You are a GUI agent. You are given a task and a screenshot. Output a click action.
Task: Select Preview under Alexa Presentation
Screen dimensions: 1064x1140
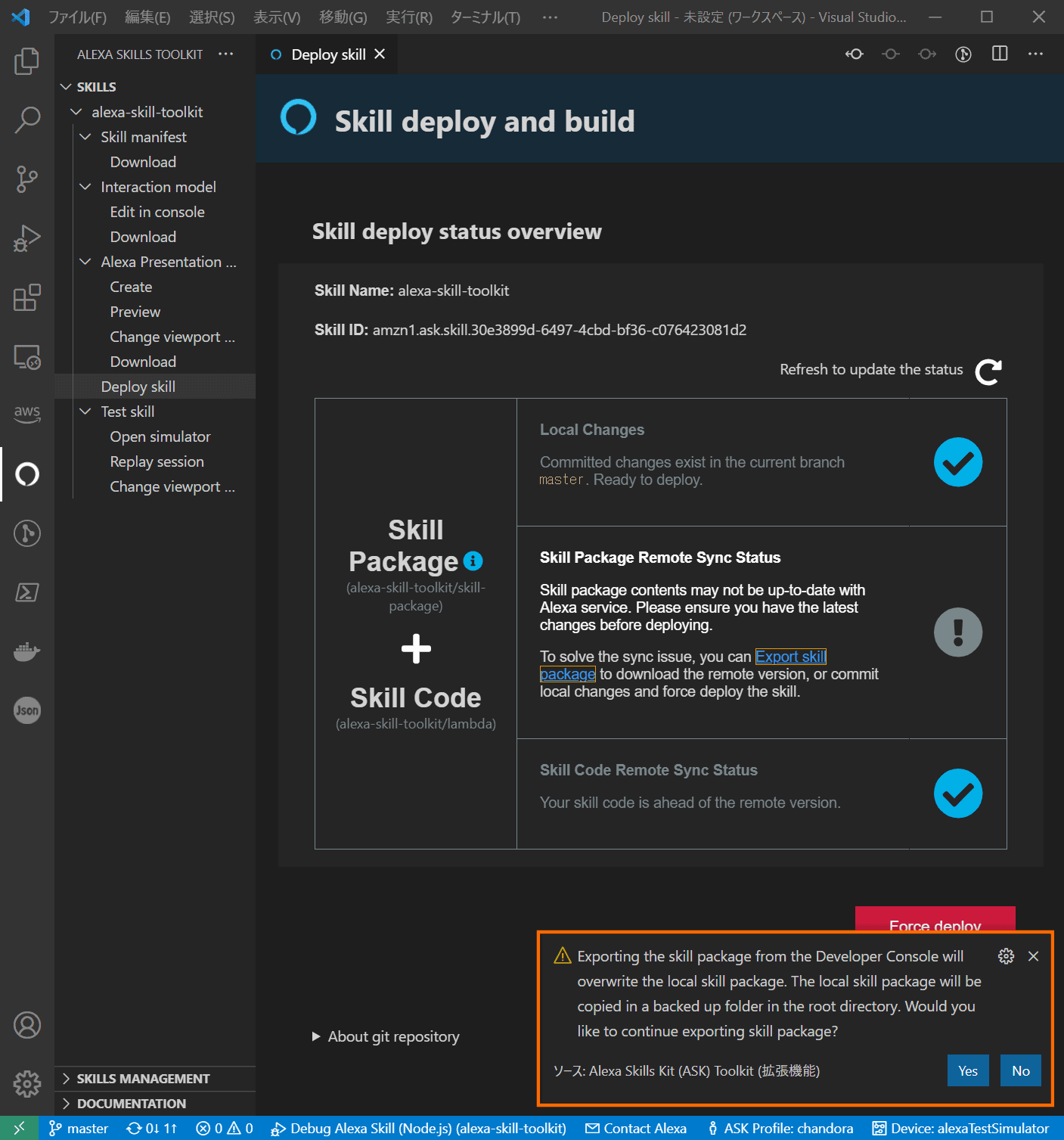coord(135,312)
